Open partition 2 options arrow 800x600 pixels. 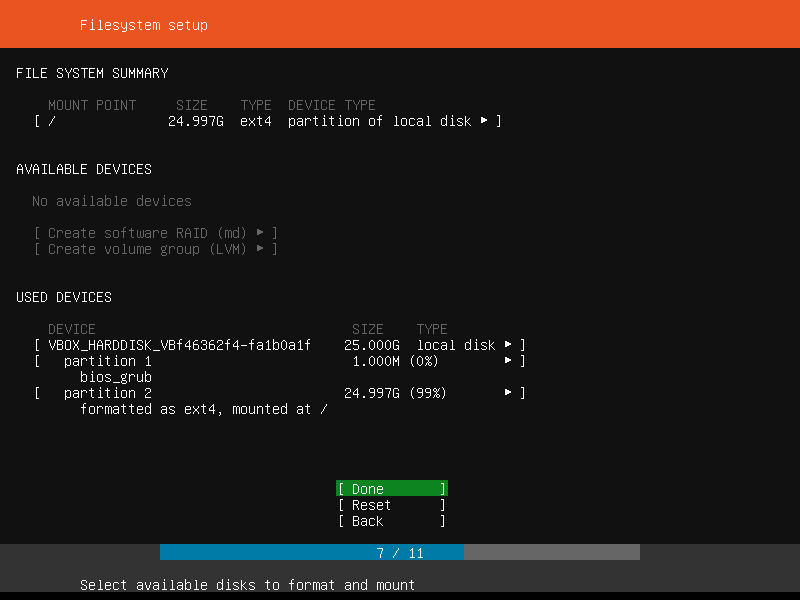pos(510,393)
